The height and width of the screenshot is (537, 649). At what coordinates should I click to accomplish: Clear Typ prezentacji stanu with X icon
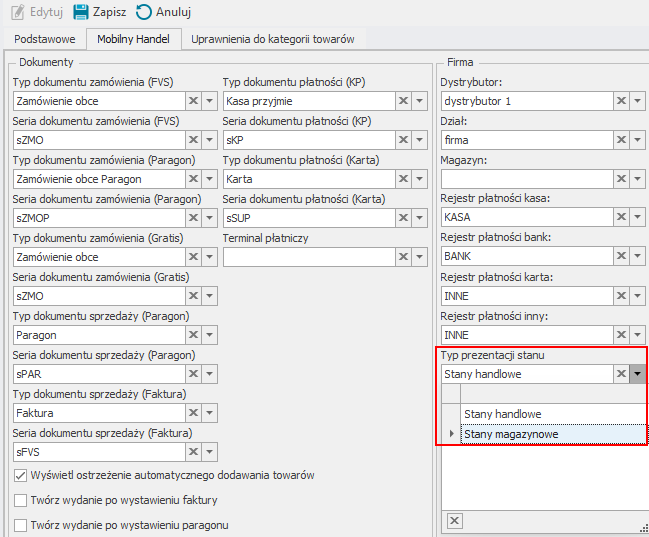click(620, 374)
